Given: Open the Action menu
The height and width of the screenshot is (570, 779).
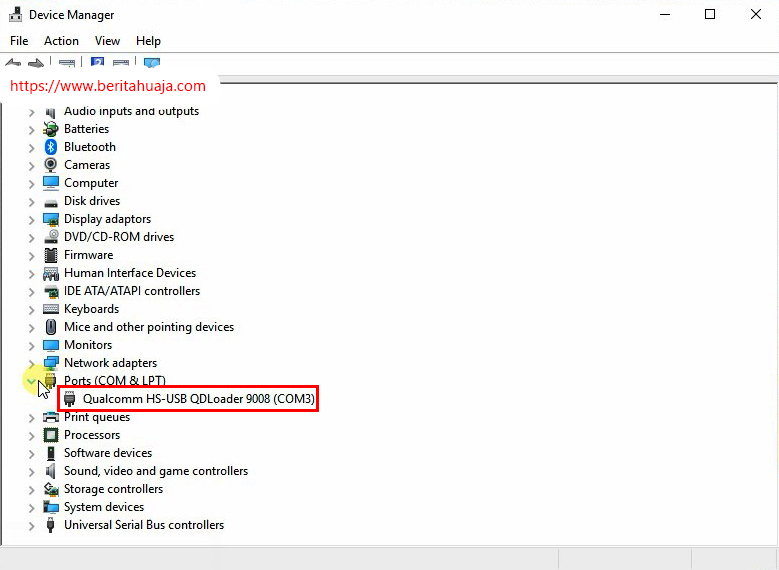Looking at the screenshot, I should pos(61,41).
